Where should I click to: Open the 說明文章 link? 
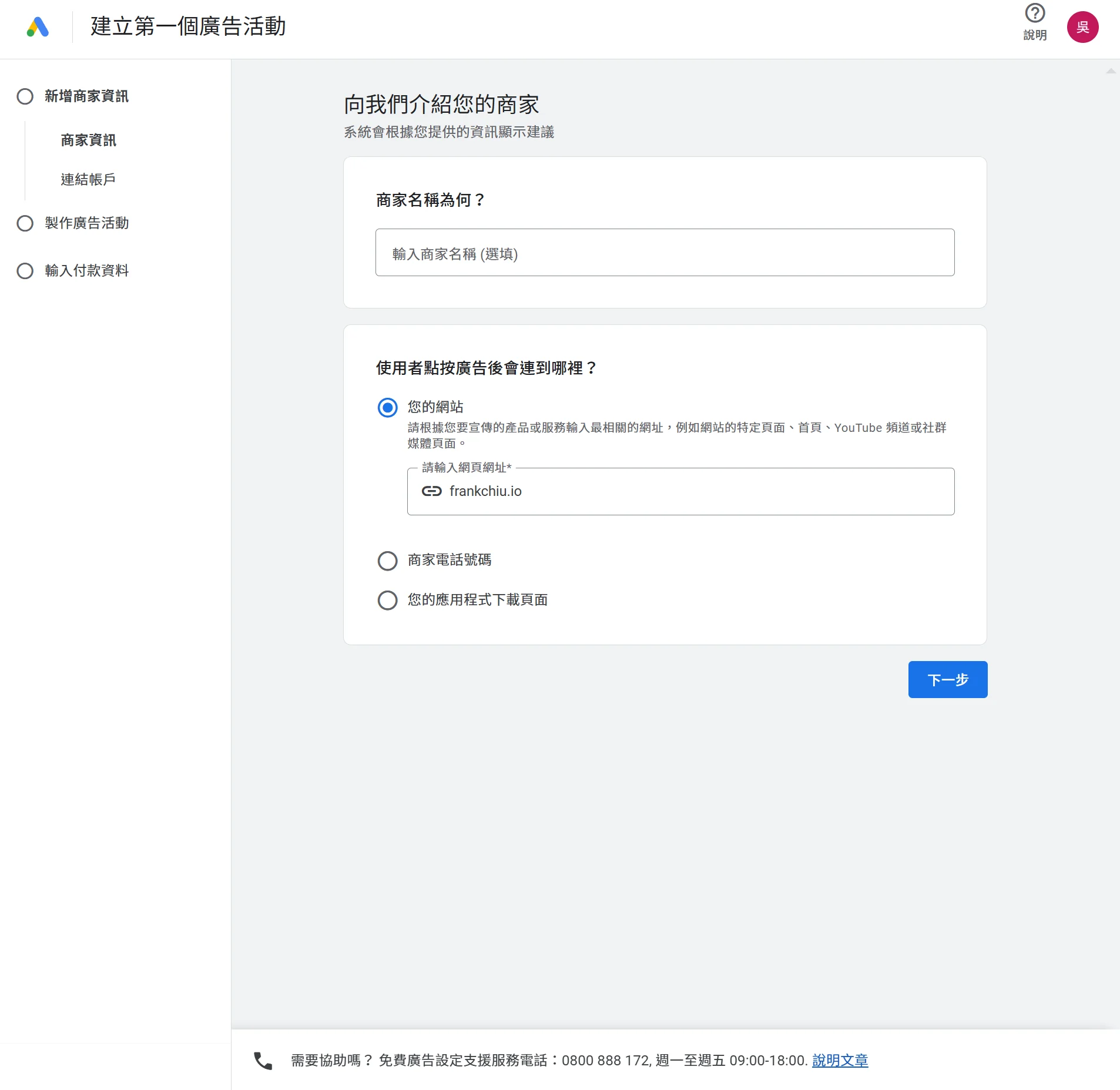point(840,1061)
